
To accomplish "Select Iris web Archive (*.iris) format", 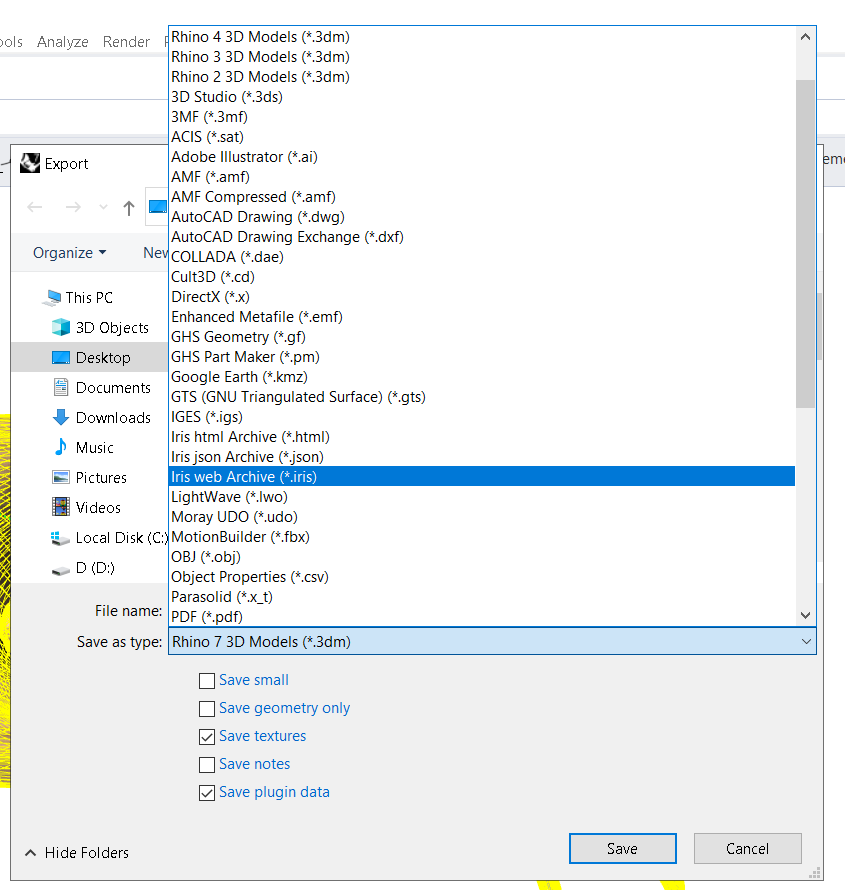I will (x=482, y=477).
